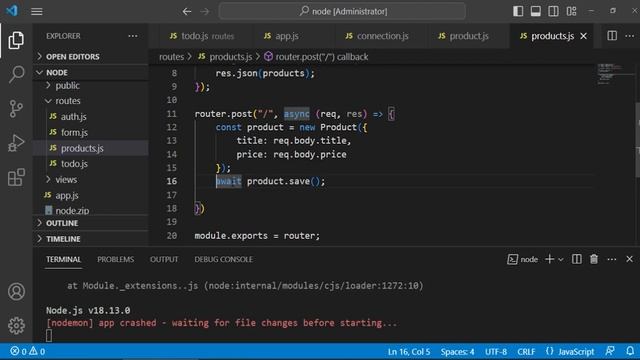Open the Source Control view icon

click(16, 109)
